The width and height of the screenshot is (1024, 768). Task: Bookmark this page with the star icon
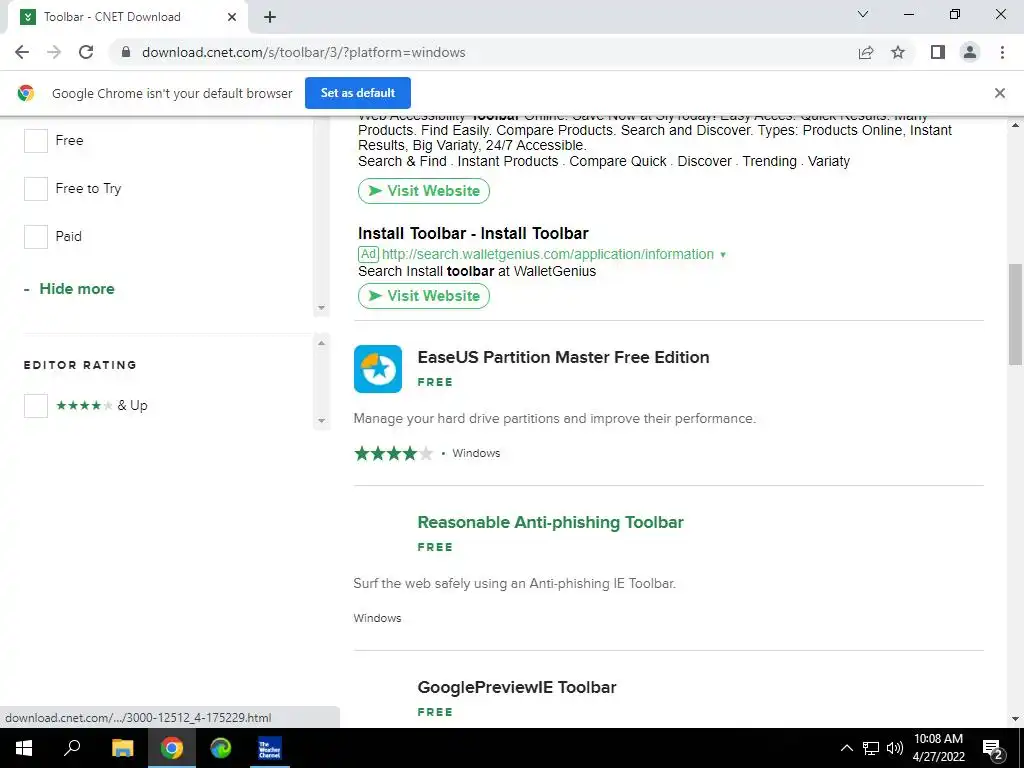(898, 52)
